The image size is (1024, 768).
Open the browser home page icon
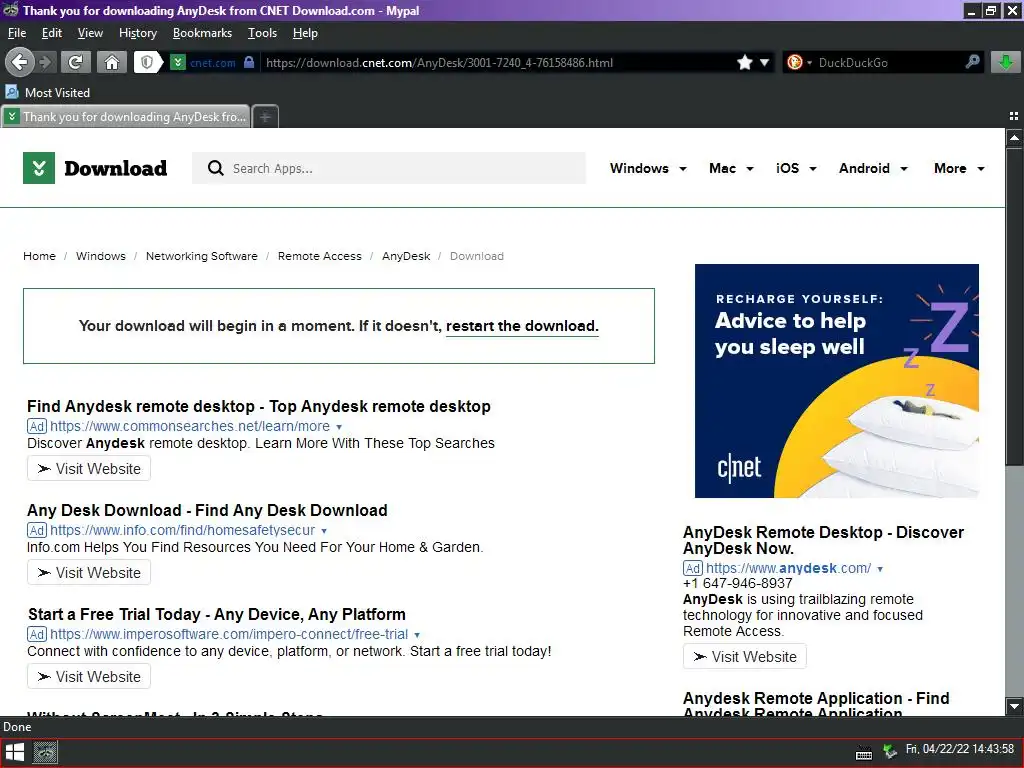[x=112, y=62]
